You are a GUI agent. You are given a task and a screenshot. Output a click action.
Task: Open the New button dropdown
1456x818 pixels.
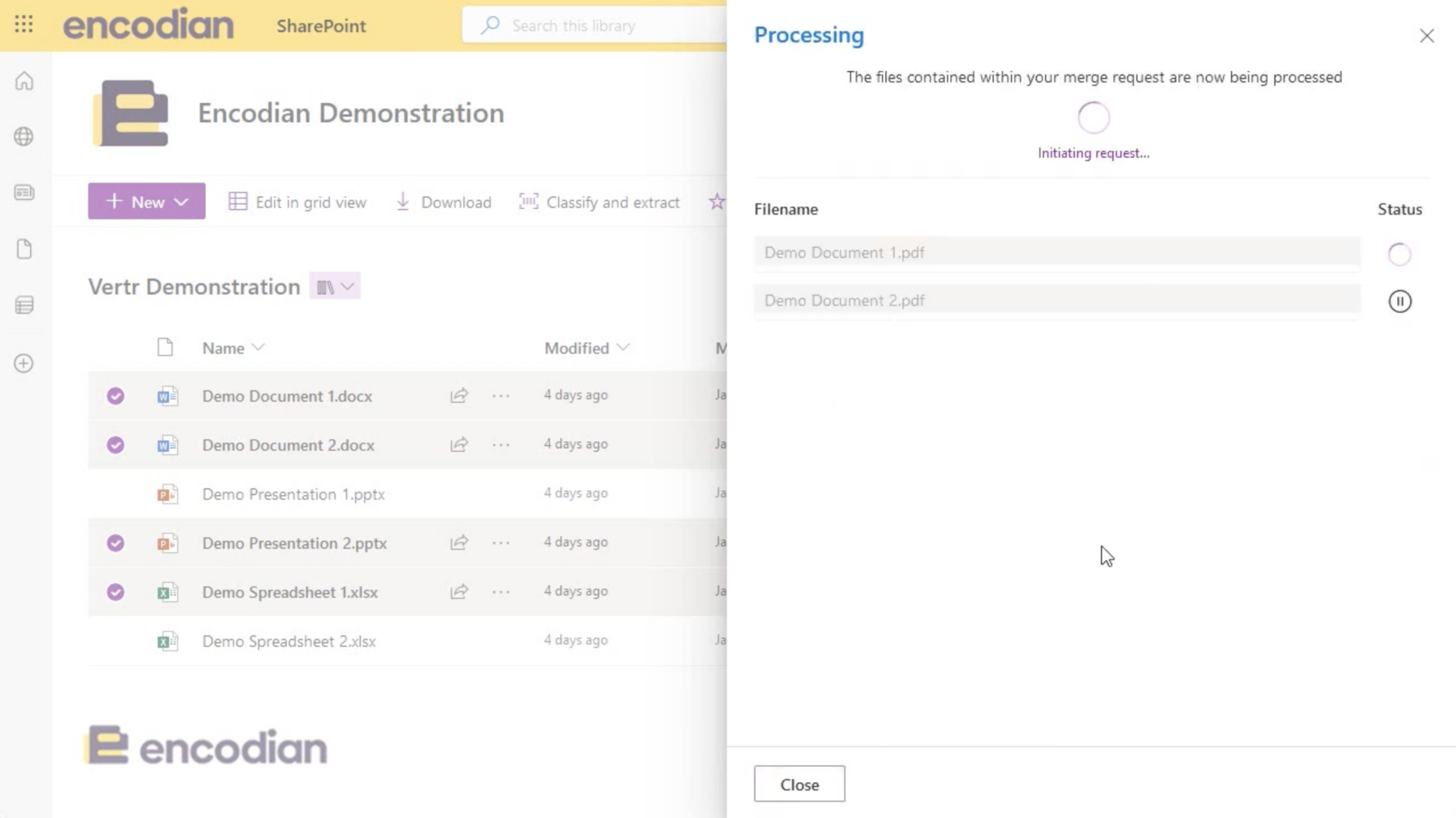pyautogui.click(x=146, y=201)
